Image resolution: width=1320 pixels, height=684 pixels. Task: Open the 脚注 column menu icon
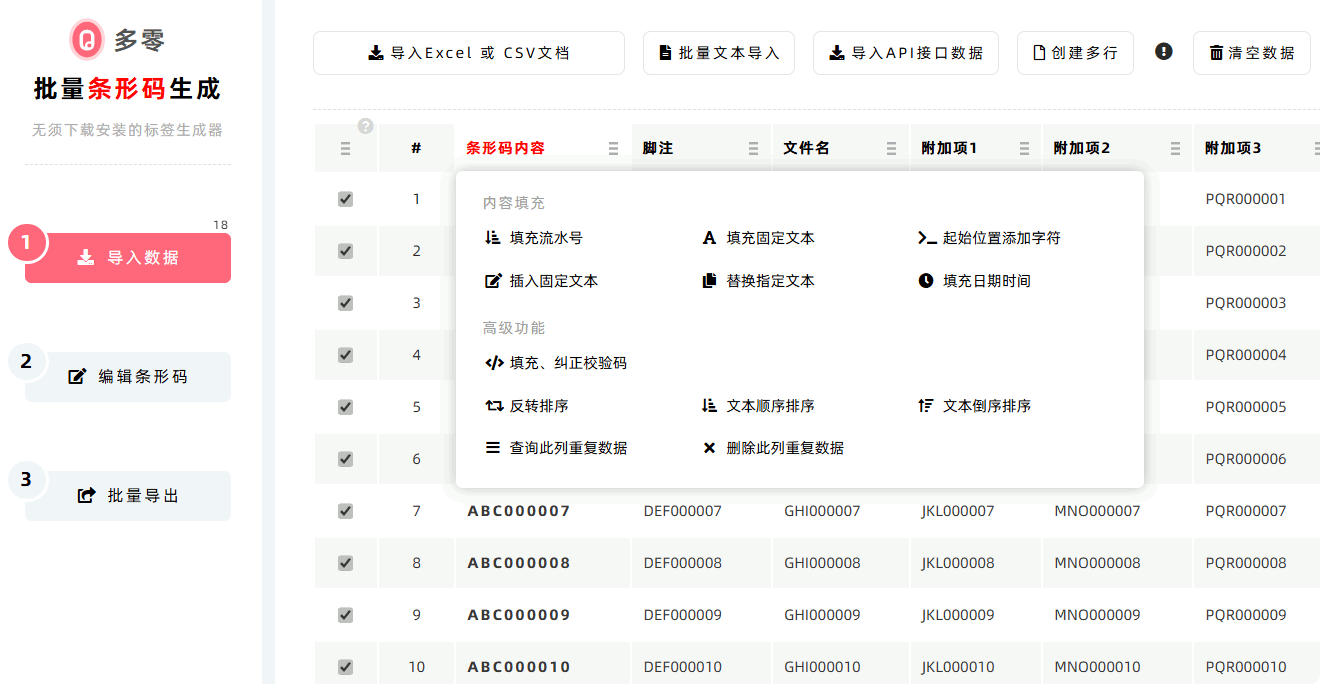point(754,148)
